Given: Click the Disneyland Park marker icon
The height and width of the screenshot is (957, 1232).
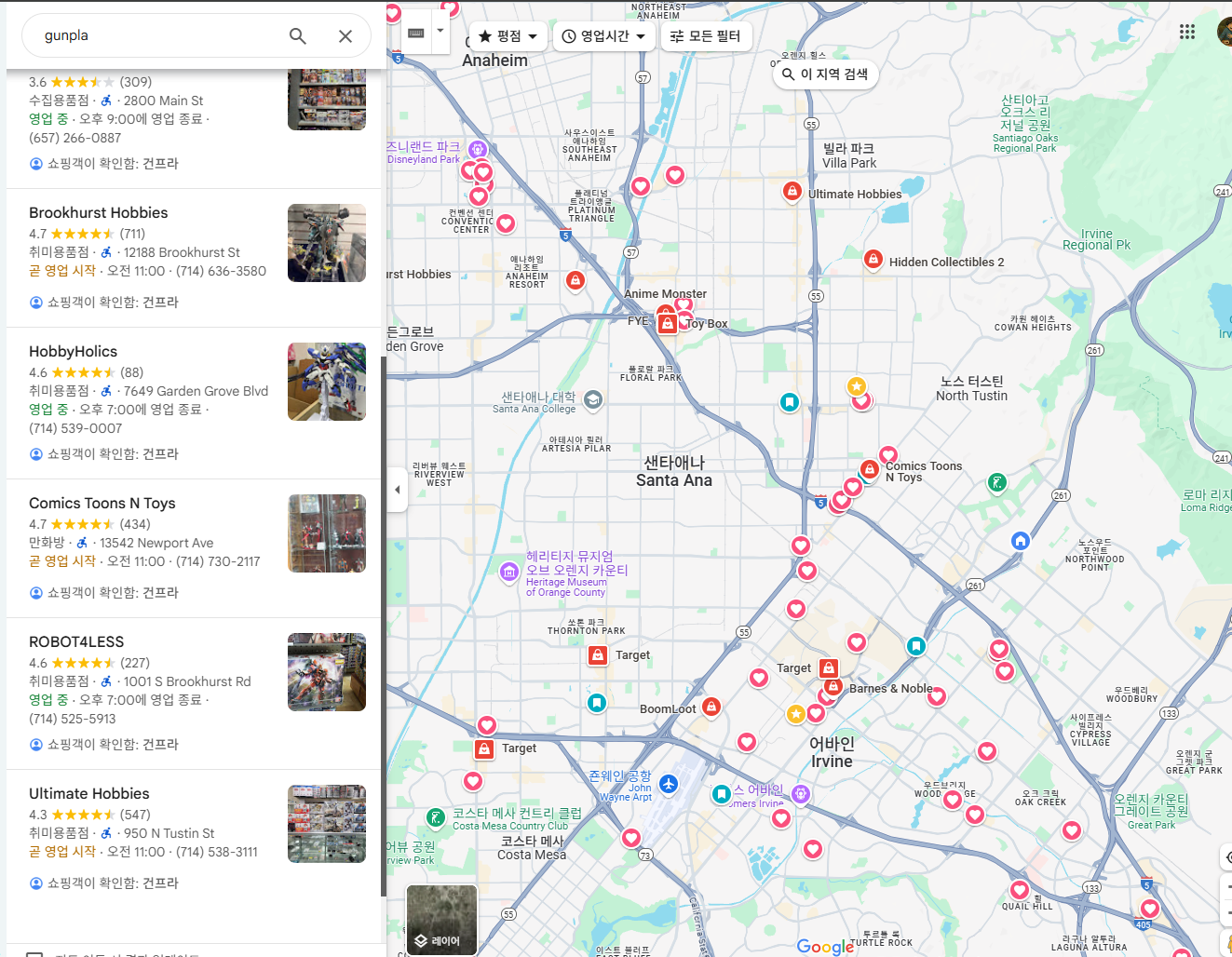Looking at the screenshot, I should (x=478, y=149).
